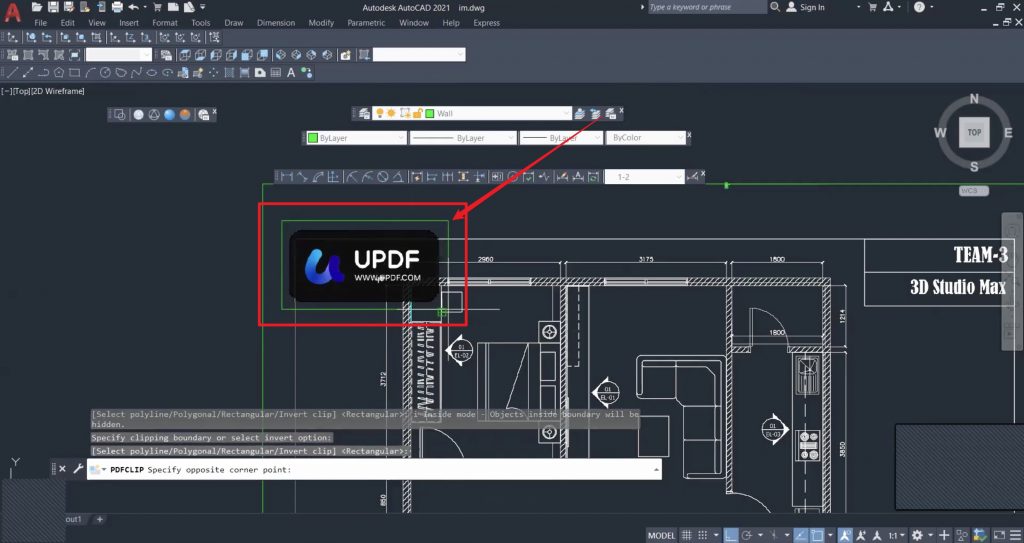Image resolution: width=1024 pixels, height=543 pixels.
Task: Select the Circle tool in Draw toolbar
Action: tap(105, 73)
